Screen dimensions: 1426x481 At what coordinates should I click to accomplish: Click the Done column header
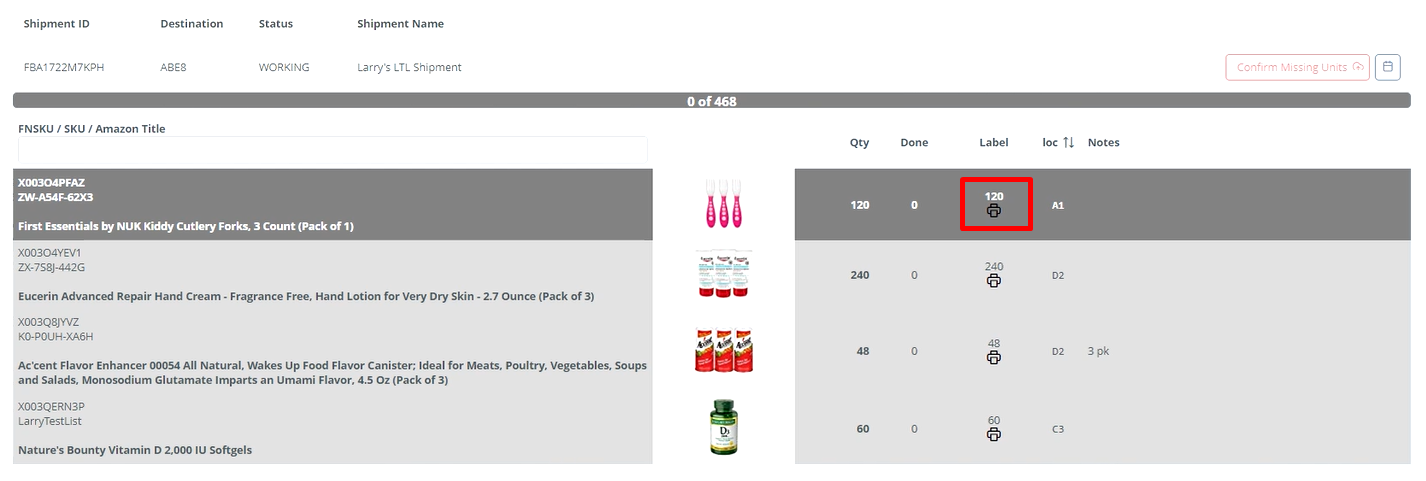pos(914,143)
